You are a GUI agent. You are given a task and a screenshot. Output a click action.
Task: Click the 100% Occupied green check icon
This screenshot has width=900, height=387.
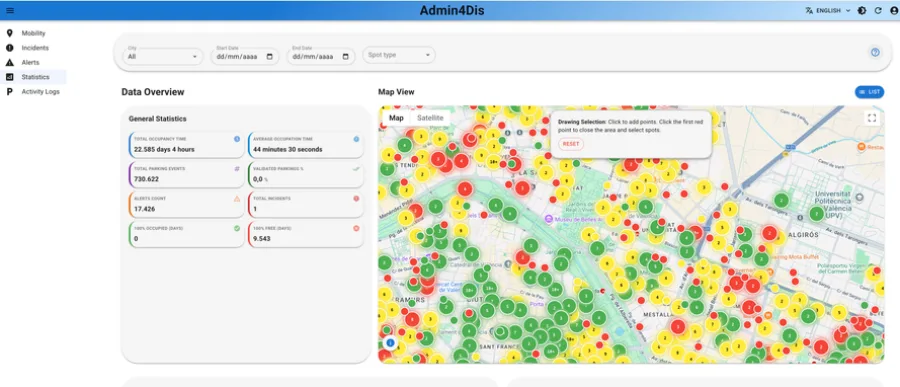click(x=236, y=228)
